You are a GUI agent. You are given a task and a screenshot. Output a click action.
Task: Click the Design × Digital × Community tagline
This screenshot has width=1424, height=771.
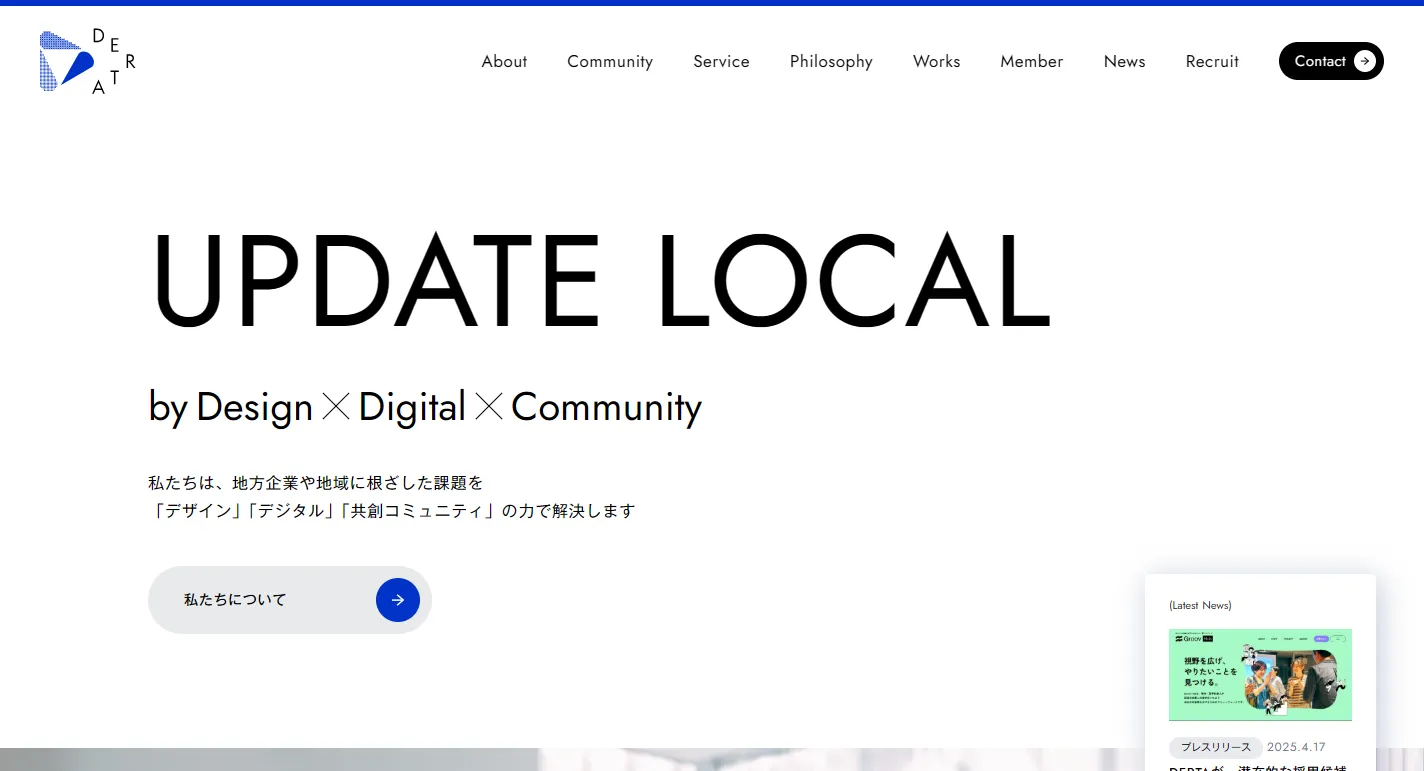[425, 407]
